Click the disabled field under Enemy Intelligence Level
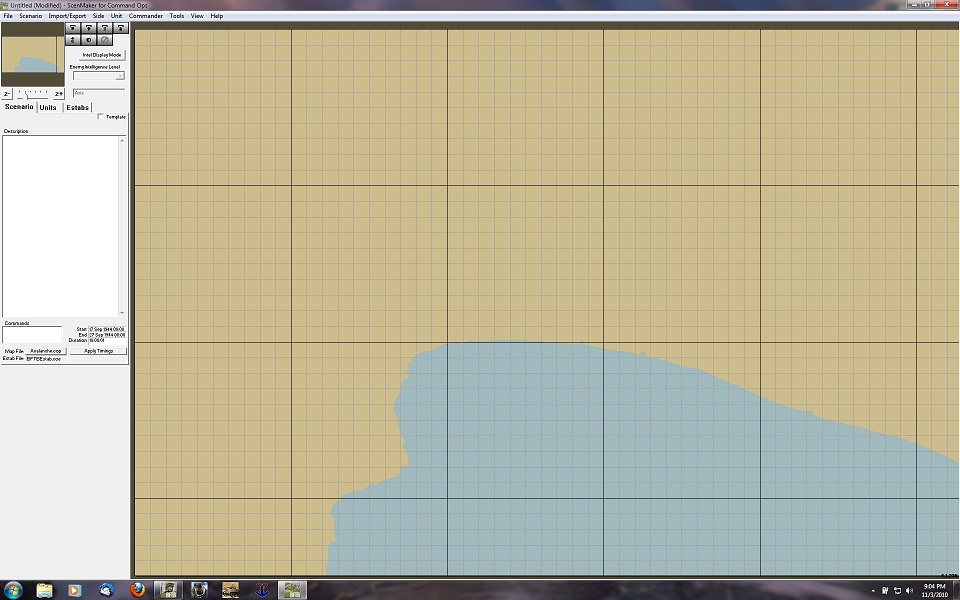The width and height of the screenshot is (960, 600). coord(99,93)
